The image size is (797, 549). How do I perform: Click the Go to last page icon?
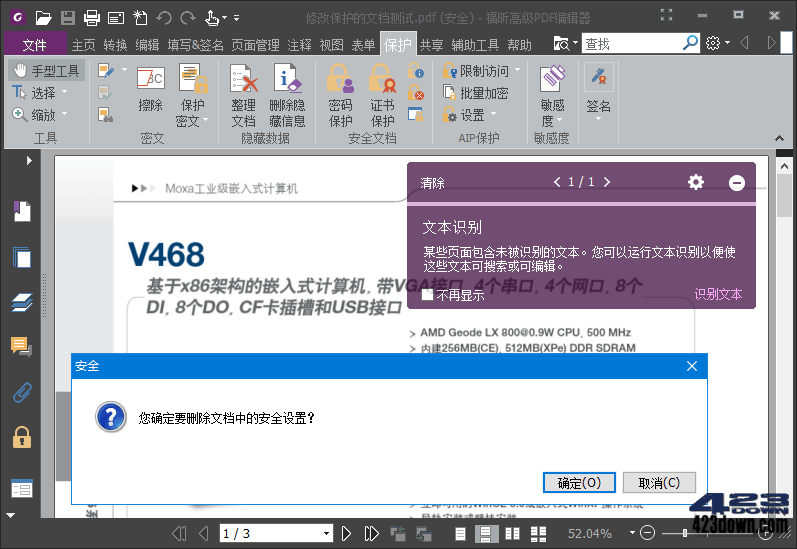pyautogui.click(x=372, y=533)
